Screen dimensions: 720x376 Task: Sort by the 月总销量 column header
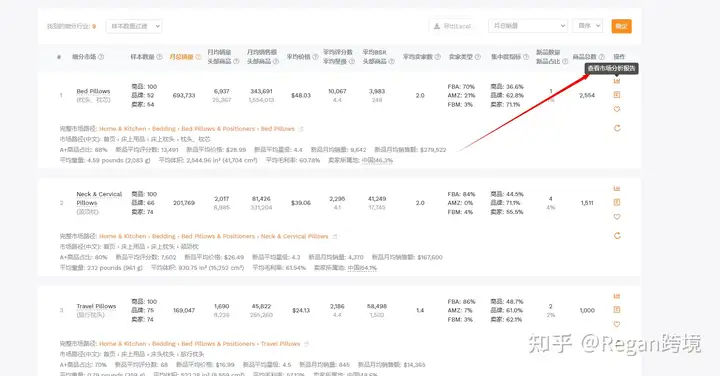181,57
